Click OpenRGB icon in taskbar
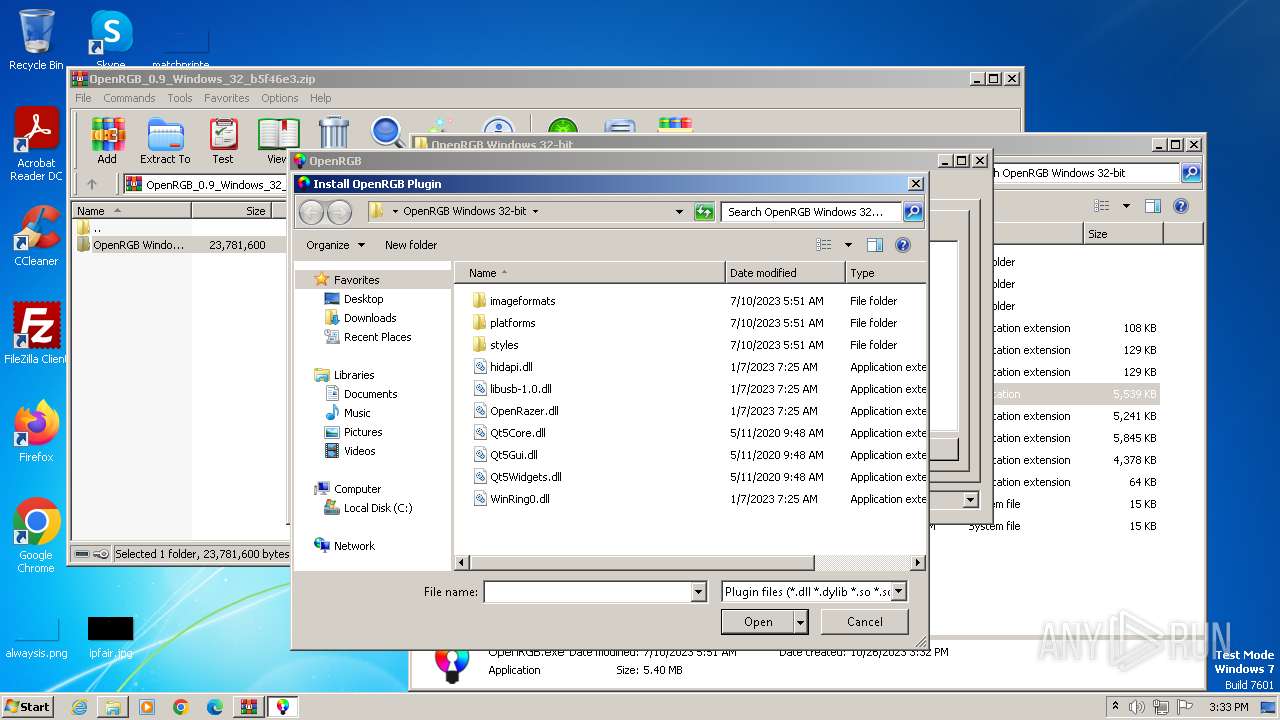 283,707
